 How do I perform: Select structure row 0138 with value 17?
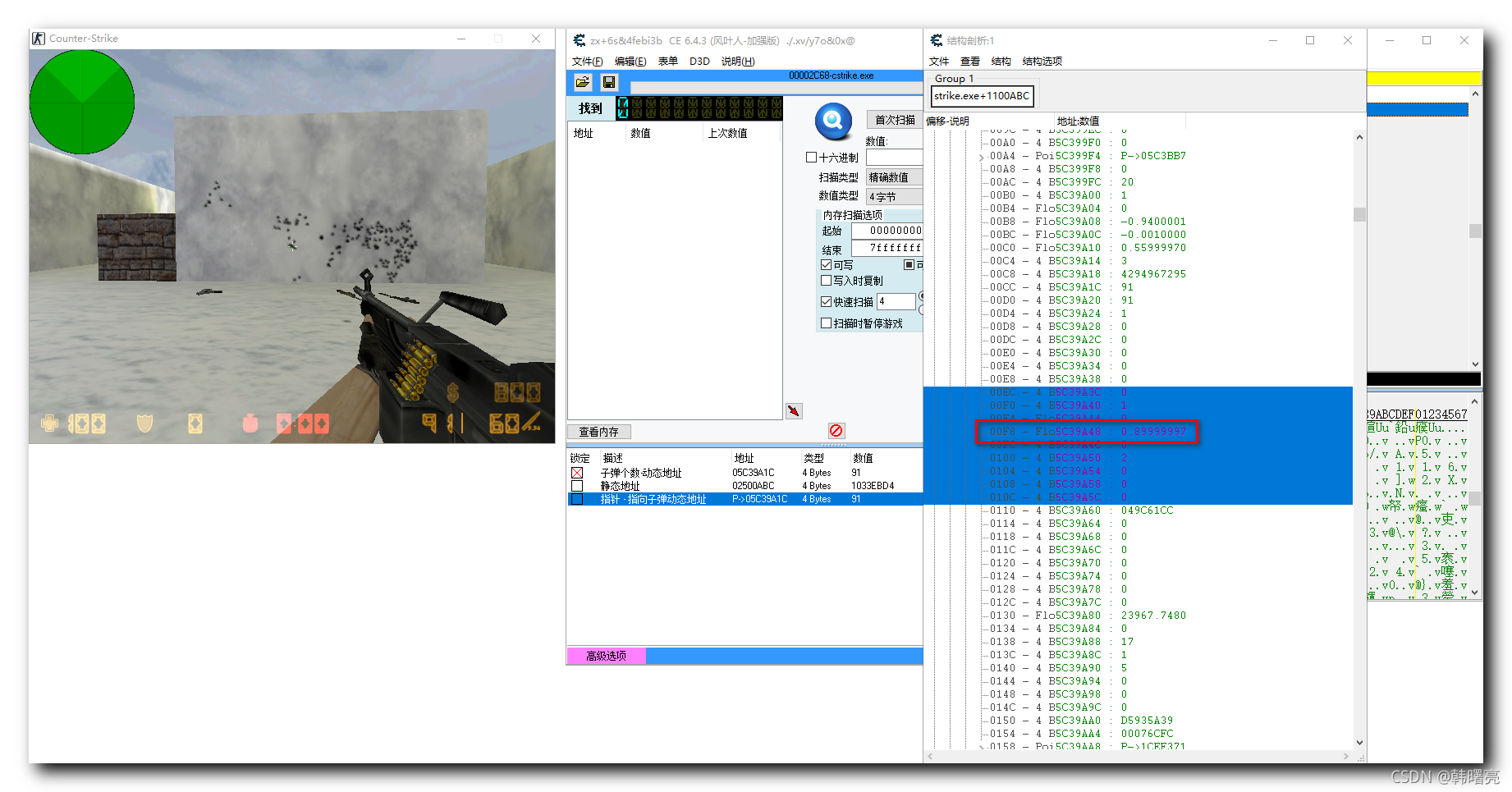click(1061, 642)
